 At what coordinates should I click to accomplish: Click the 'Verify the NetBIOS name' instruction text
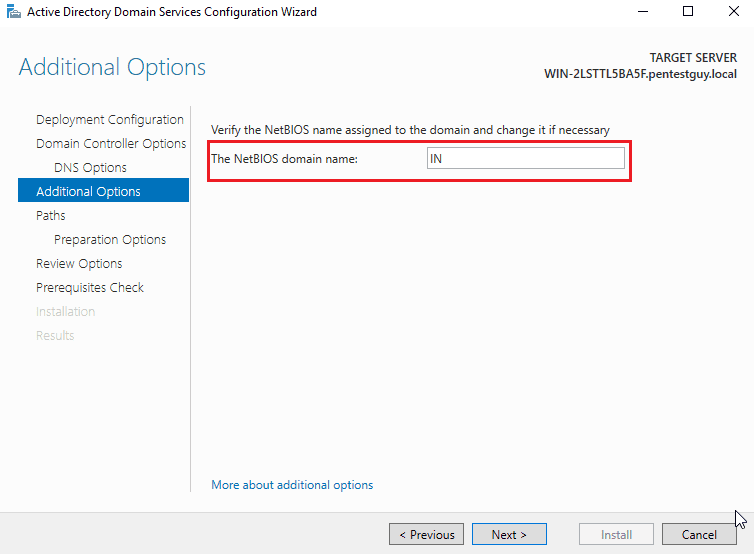[x=410, y=130]
